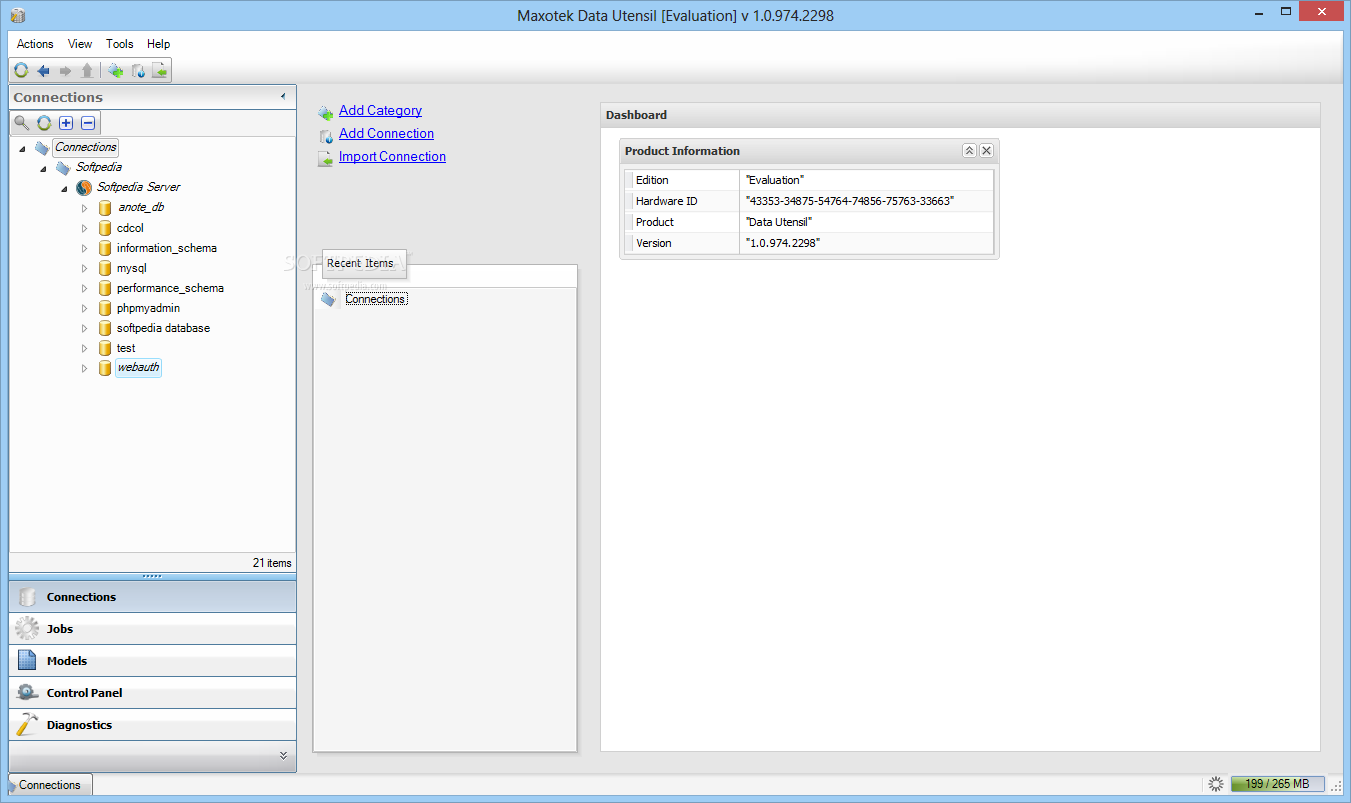Switch to the Jobs navigation section
This screenshot has width=1351, height=803.
[153, 629]
